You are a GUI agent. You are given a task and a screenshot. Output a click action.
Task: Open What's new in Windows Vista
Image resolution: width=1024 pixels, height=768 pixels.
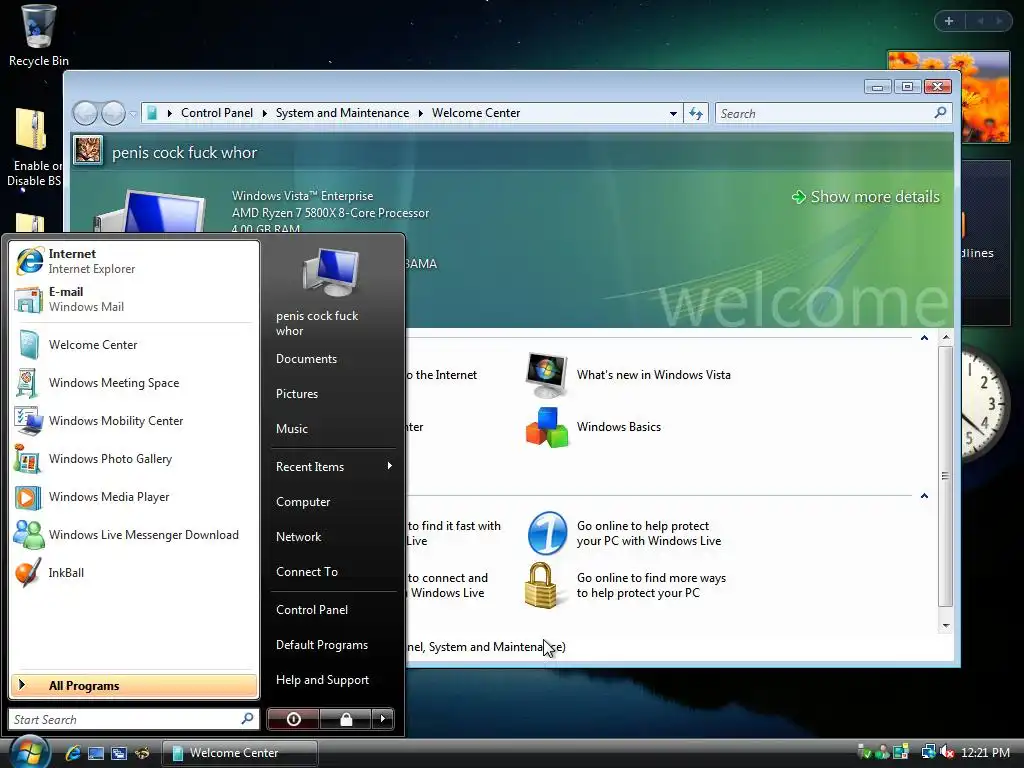pyautogui.click(x=628, y=375)
